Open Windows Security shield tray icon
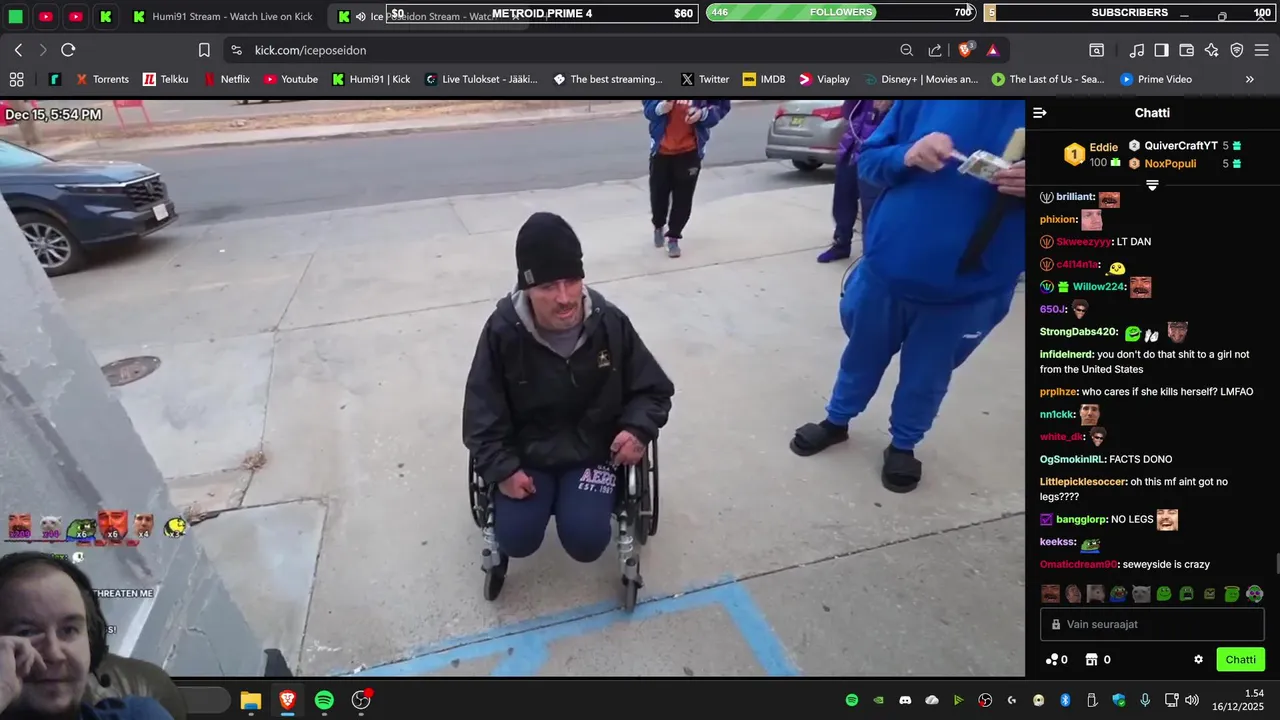The height and width of the screenshot is (720, 1280). [1118, 700]
